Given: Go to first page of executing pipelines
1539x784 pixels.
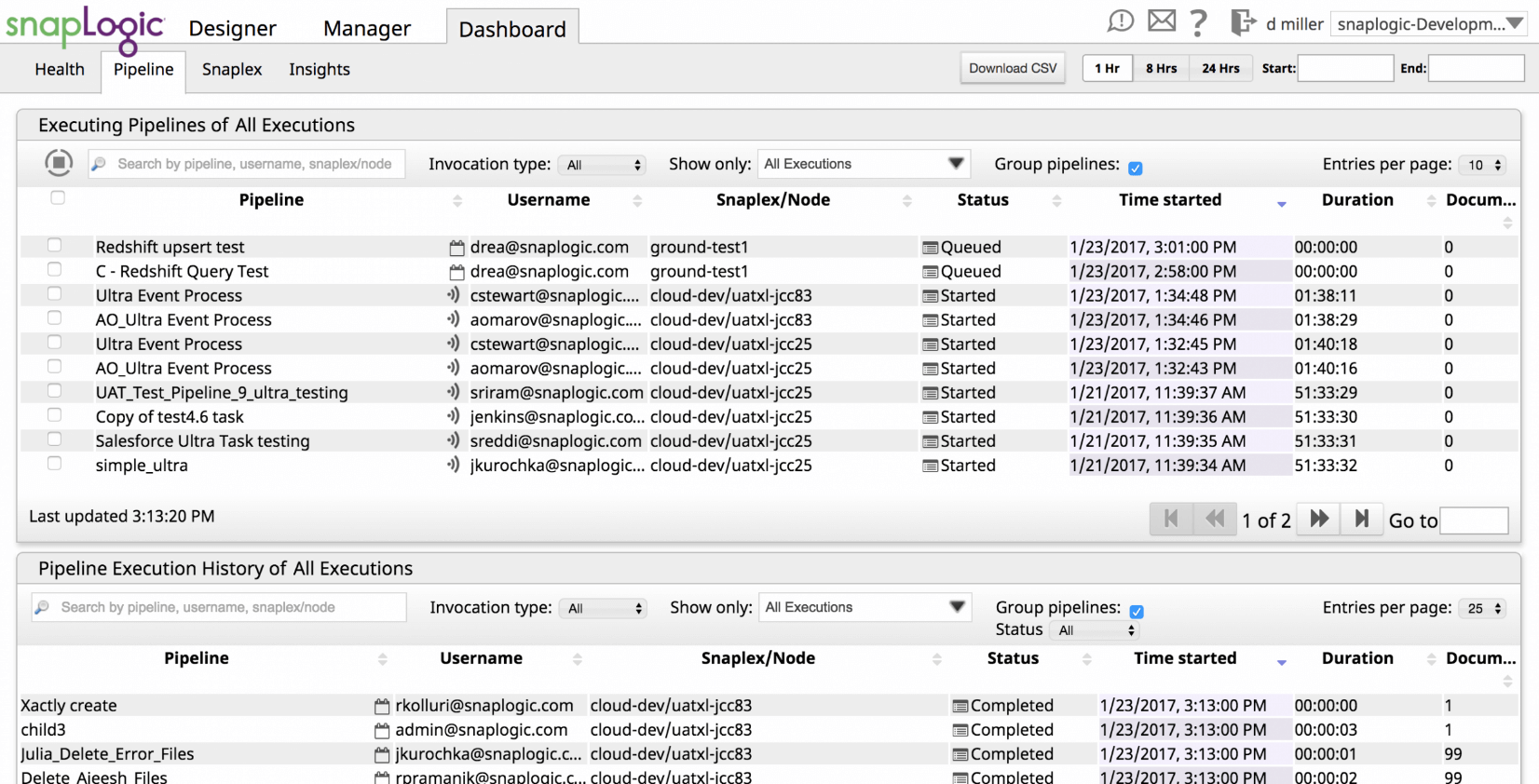Looking at the screenshot, I should coord(1172,519).
